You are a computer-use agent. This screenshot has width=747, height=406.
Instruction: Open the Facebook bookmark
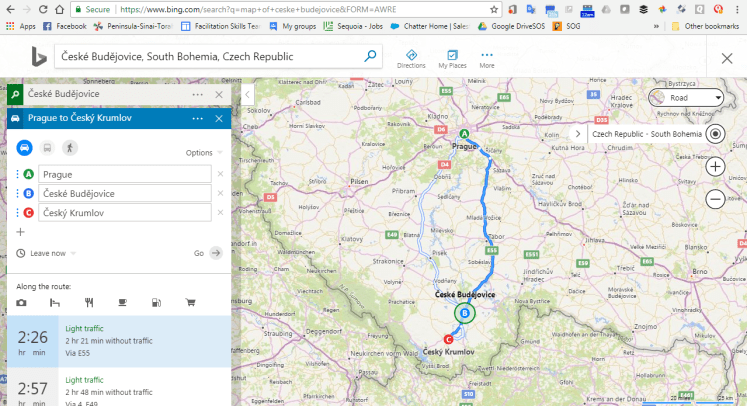click(x=64, y=26)
